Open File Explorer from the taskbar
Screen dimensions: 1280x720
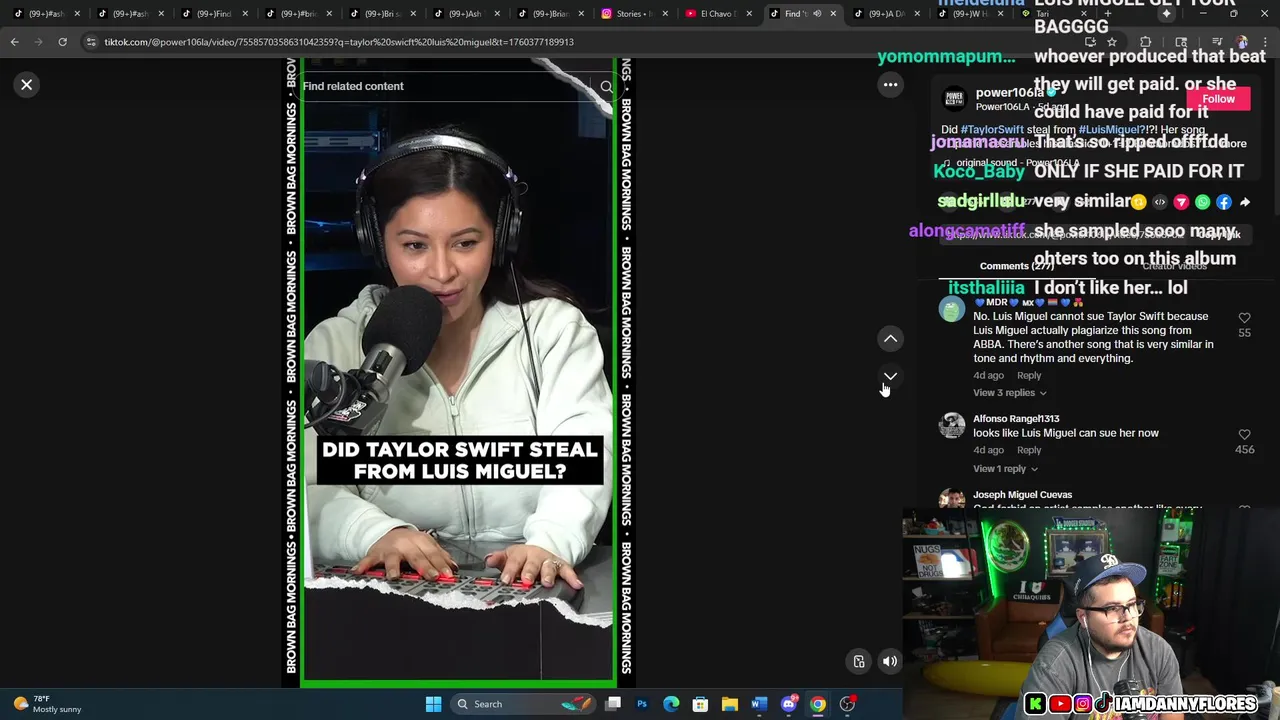coord(729,704)
